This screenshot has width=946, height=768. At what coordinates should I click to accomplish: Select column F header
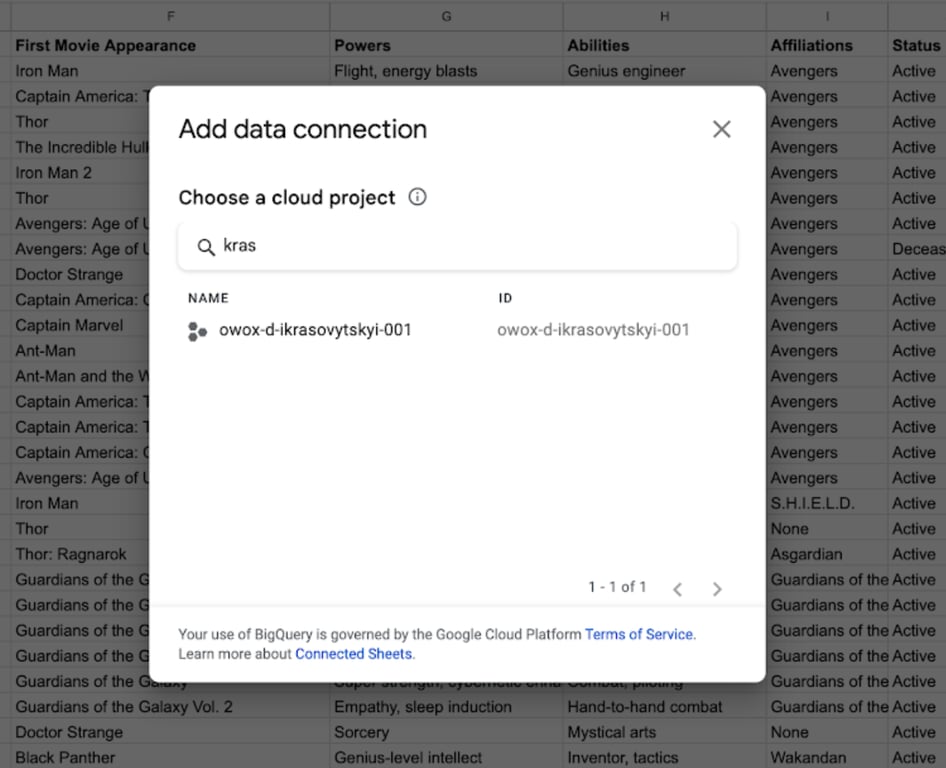171,16
